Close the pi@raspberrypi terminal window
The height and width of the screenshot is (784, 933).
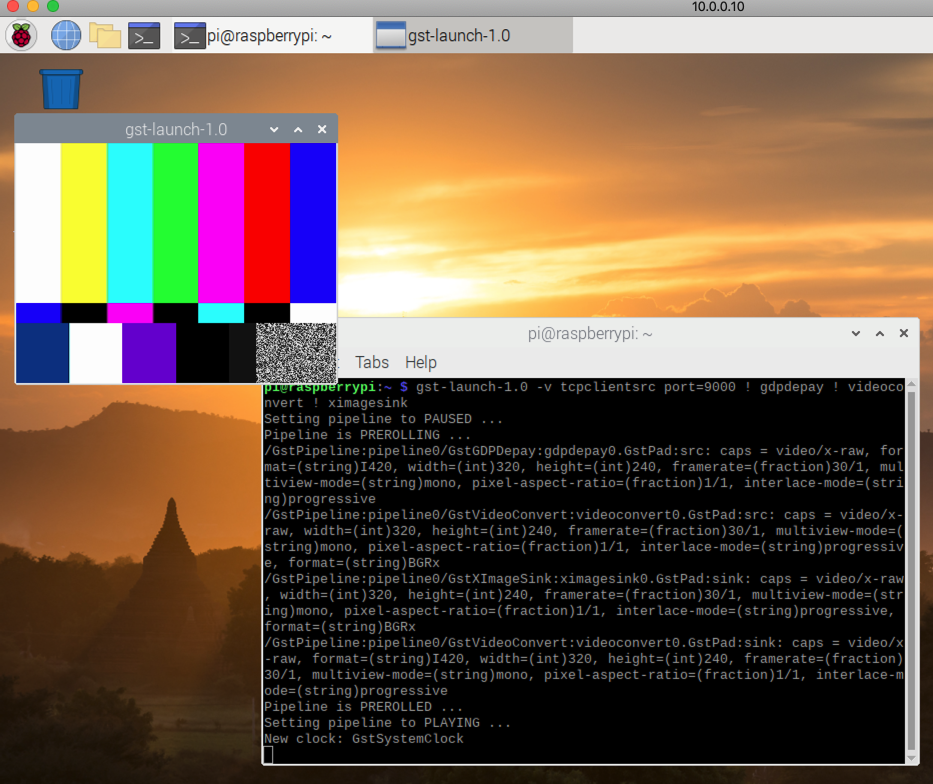coord(904,333)
